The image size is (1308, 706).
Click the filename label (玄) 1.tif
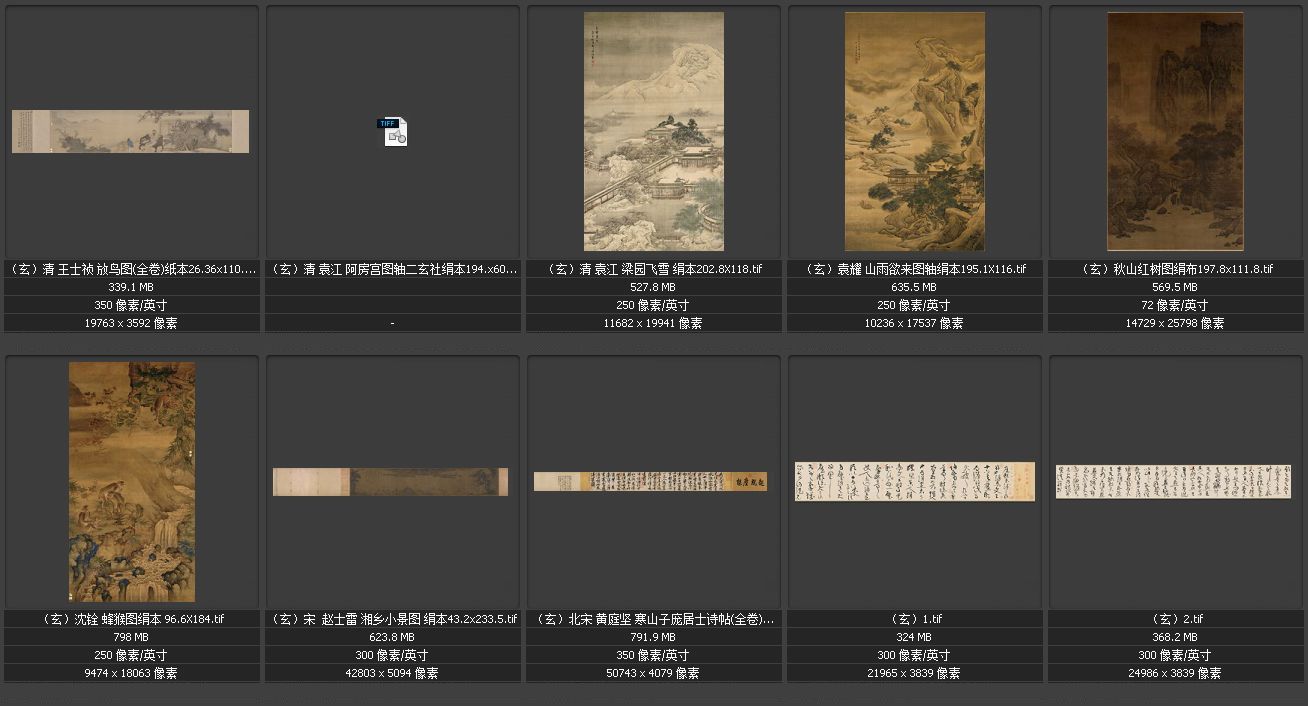915,619
